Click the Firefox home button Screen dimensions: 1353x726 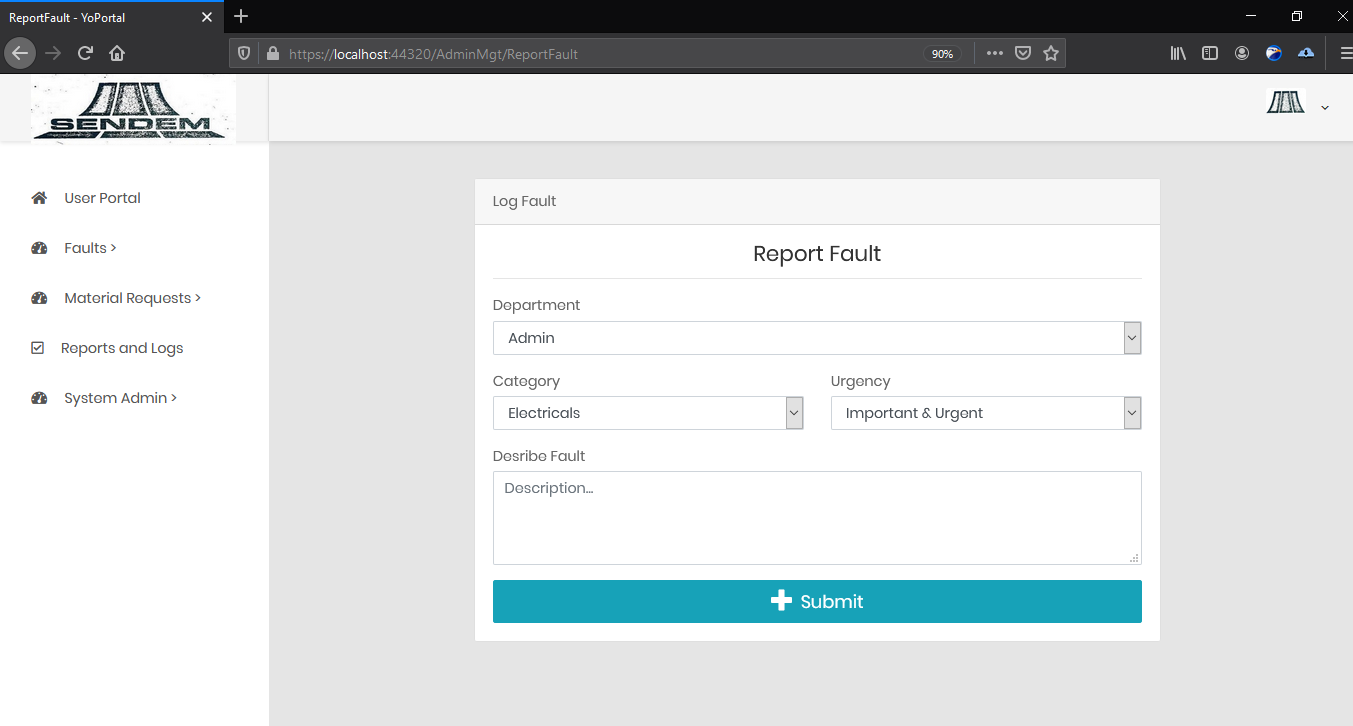click(x=117, y=54)
